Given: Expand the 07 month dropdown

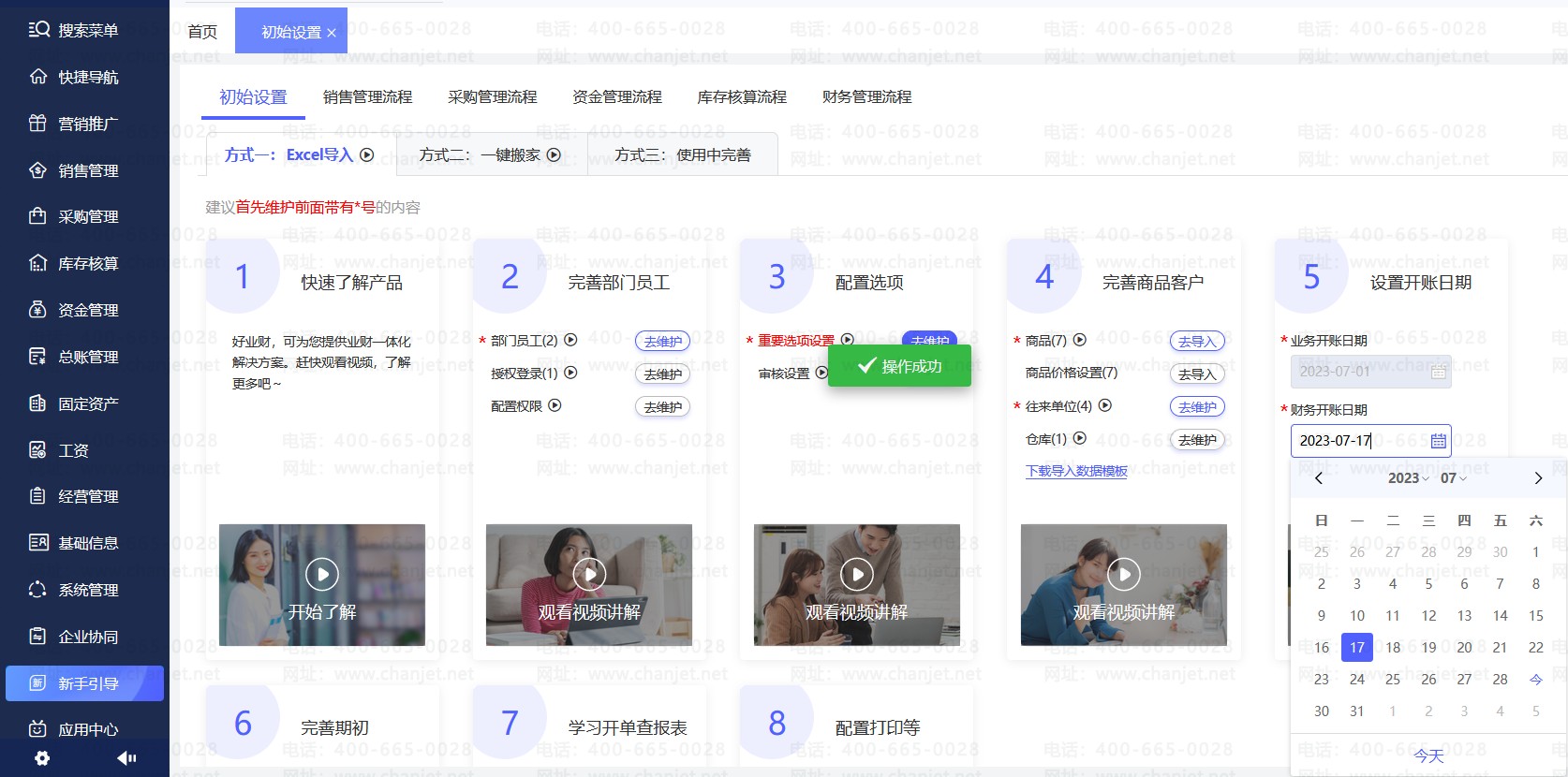Looking at the screenshot, I should [1453, 478].
